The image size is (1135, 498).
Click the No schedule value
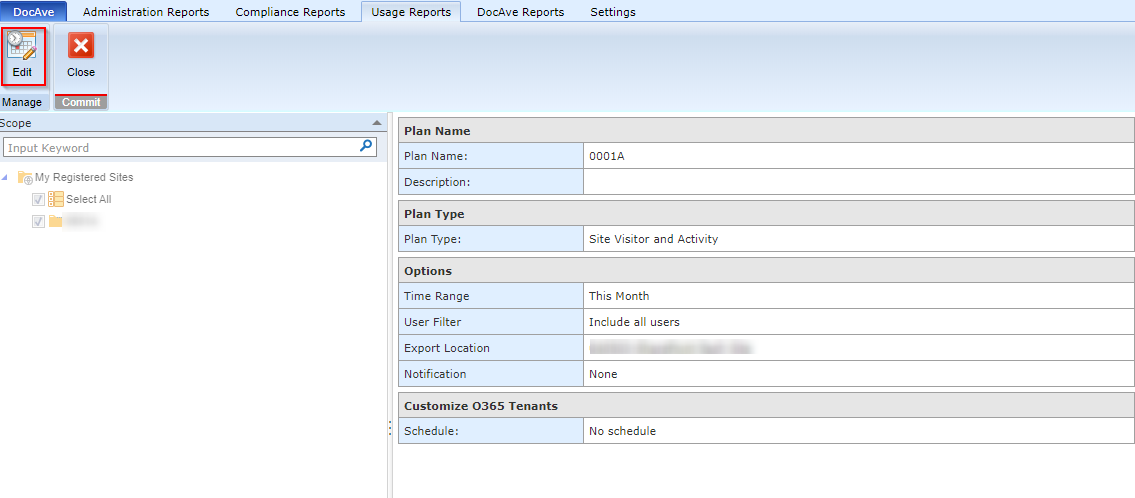pyautogui.click(x=623, y=431)
